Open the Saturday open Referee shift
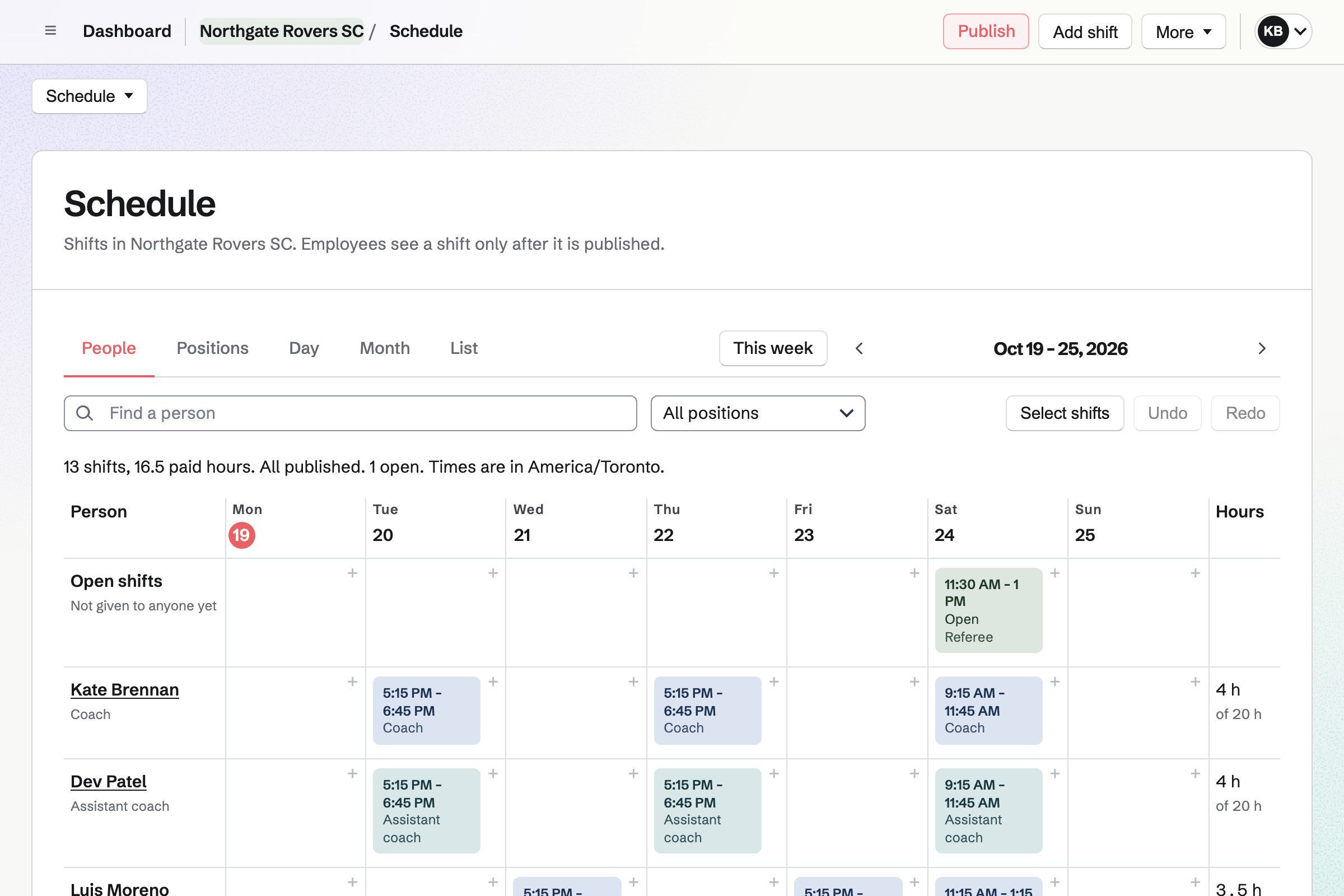This screenshot has width=1344, height=896. (988, 610)
